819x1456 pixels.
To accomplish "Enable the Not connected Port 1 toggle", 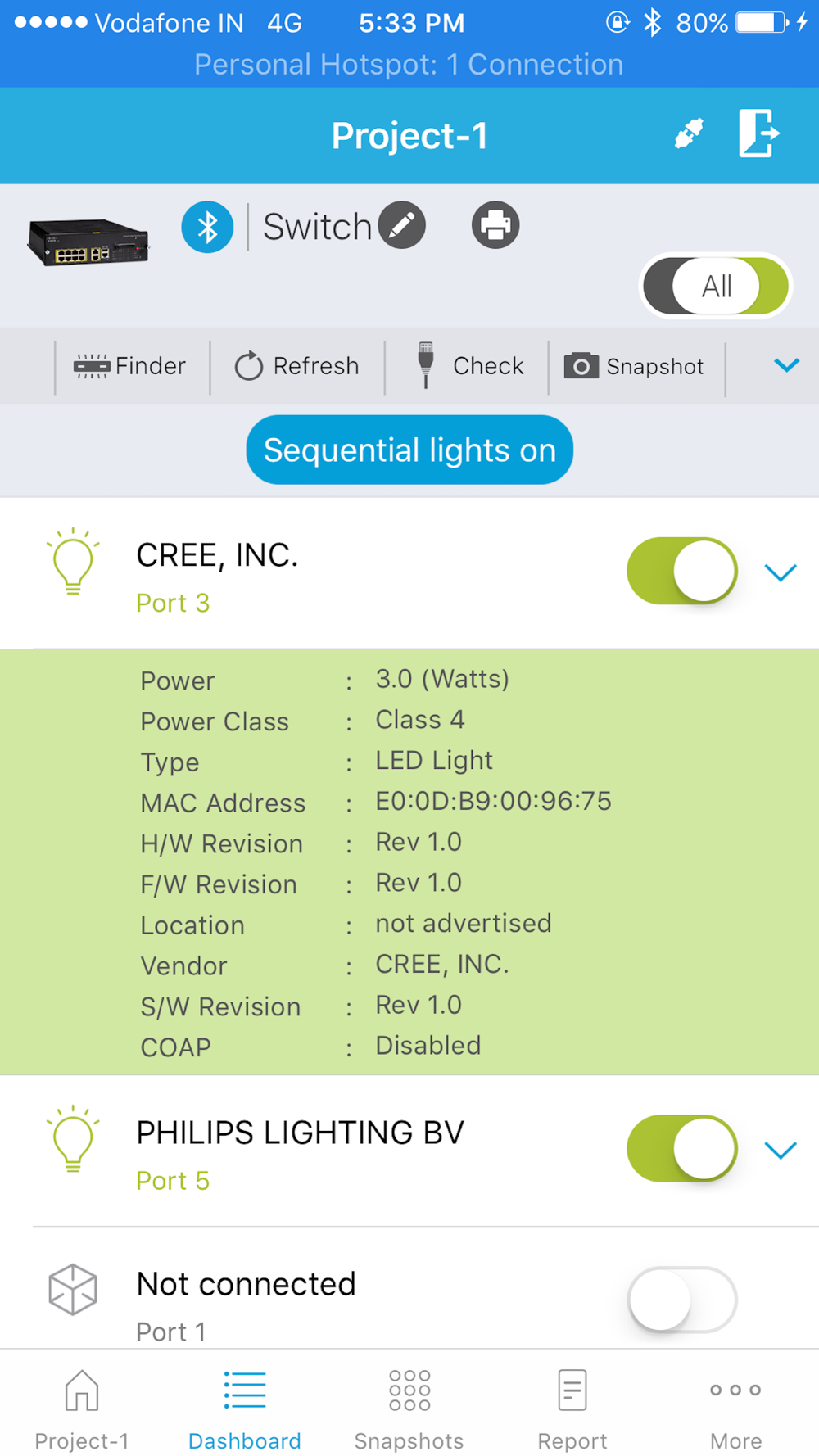I will coord(681,1300).
